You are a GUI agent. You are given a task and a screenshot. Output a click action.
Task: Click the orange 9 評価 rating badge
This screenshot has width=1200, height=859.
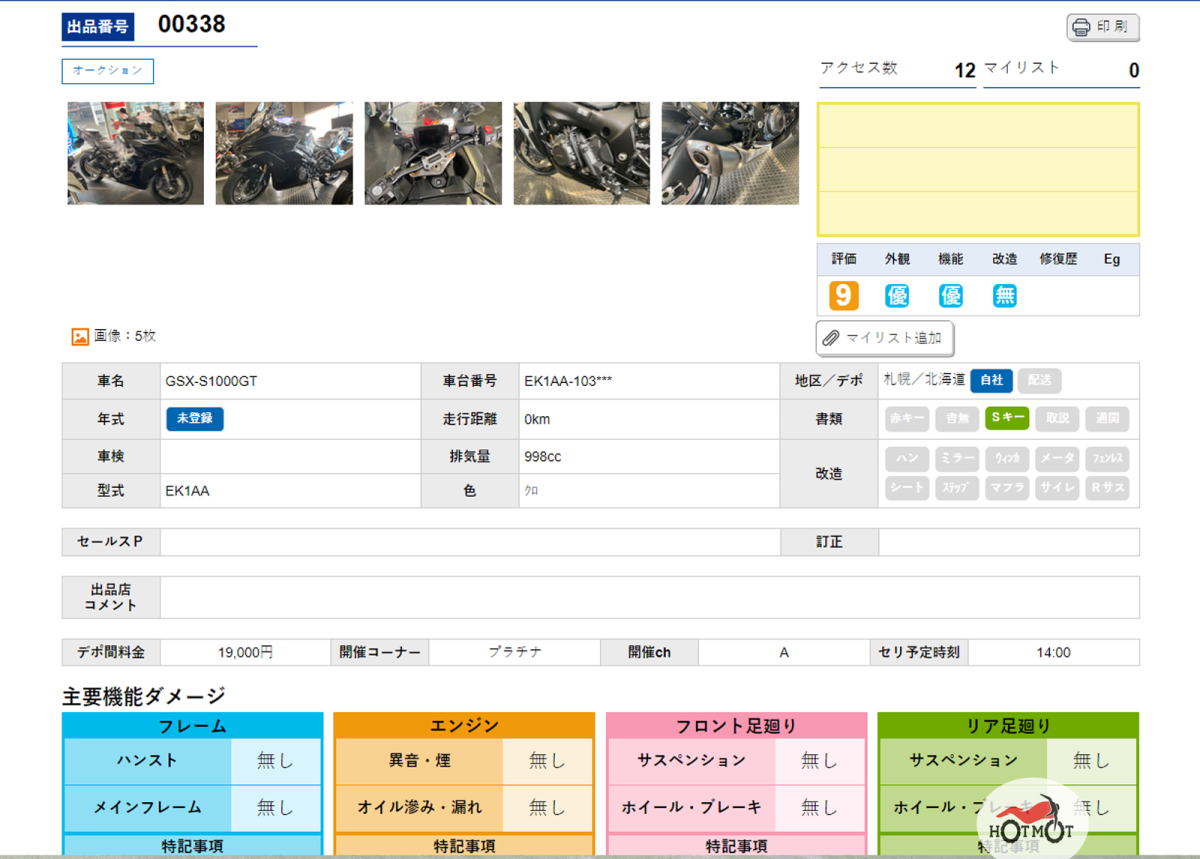(x=844, y=295)
